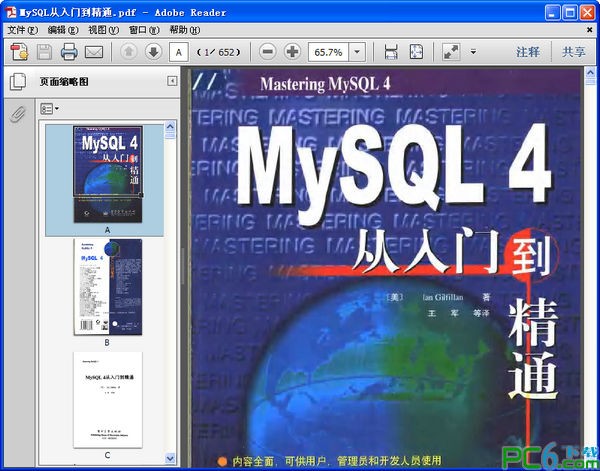This screenshot has width=600, height=471.
Task: Click thumbnail panel scroll down arrow
Action: [170, 458]
